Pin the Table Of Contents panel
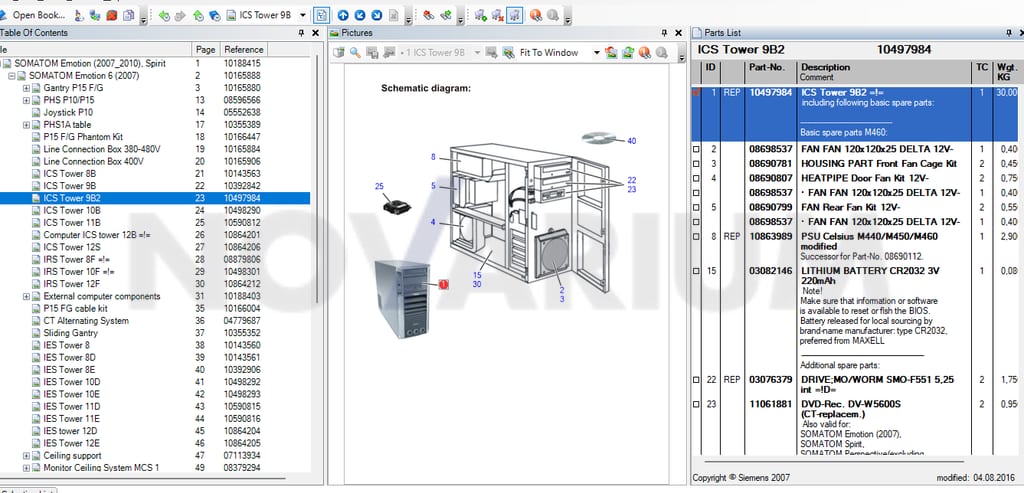 [x=301, y=33]
